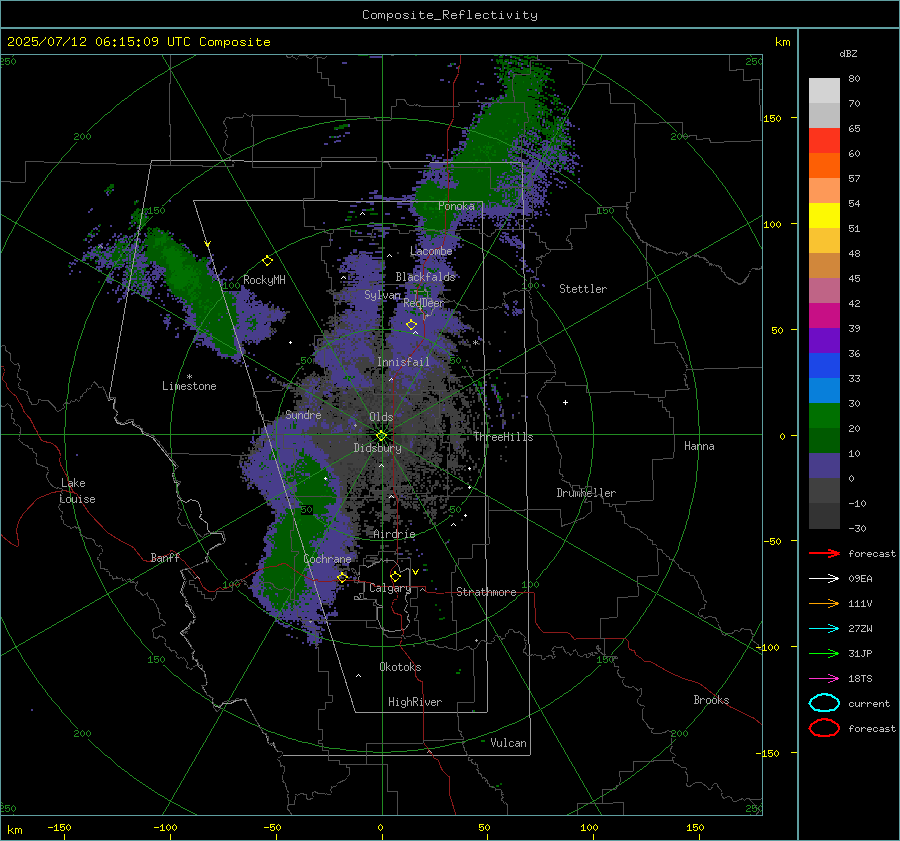Click the Calgary city label
The width and height of the screenshot is (900, 841).
tap(390, 588)
